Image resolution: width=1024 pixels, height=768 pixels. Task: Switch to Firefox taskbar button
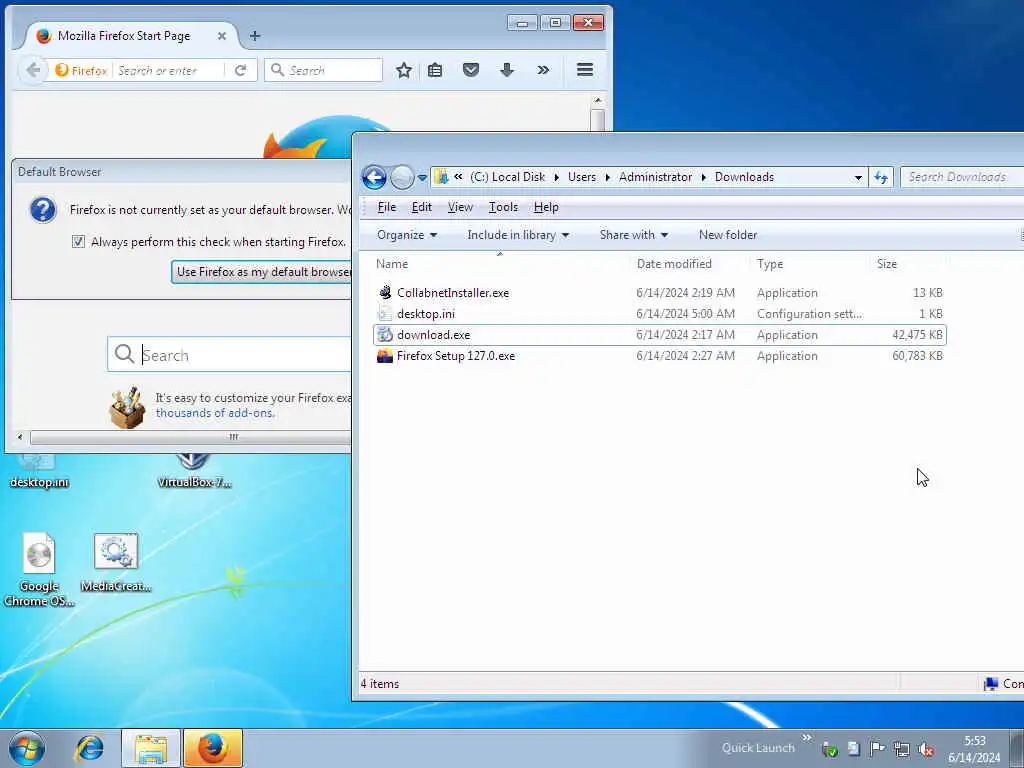213,748
